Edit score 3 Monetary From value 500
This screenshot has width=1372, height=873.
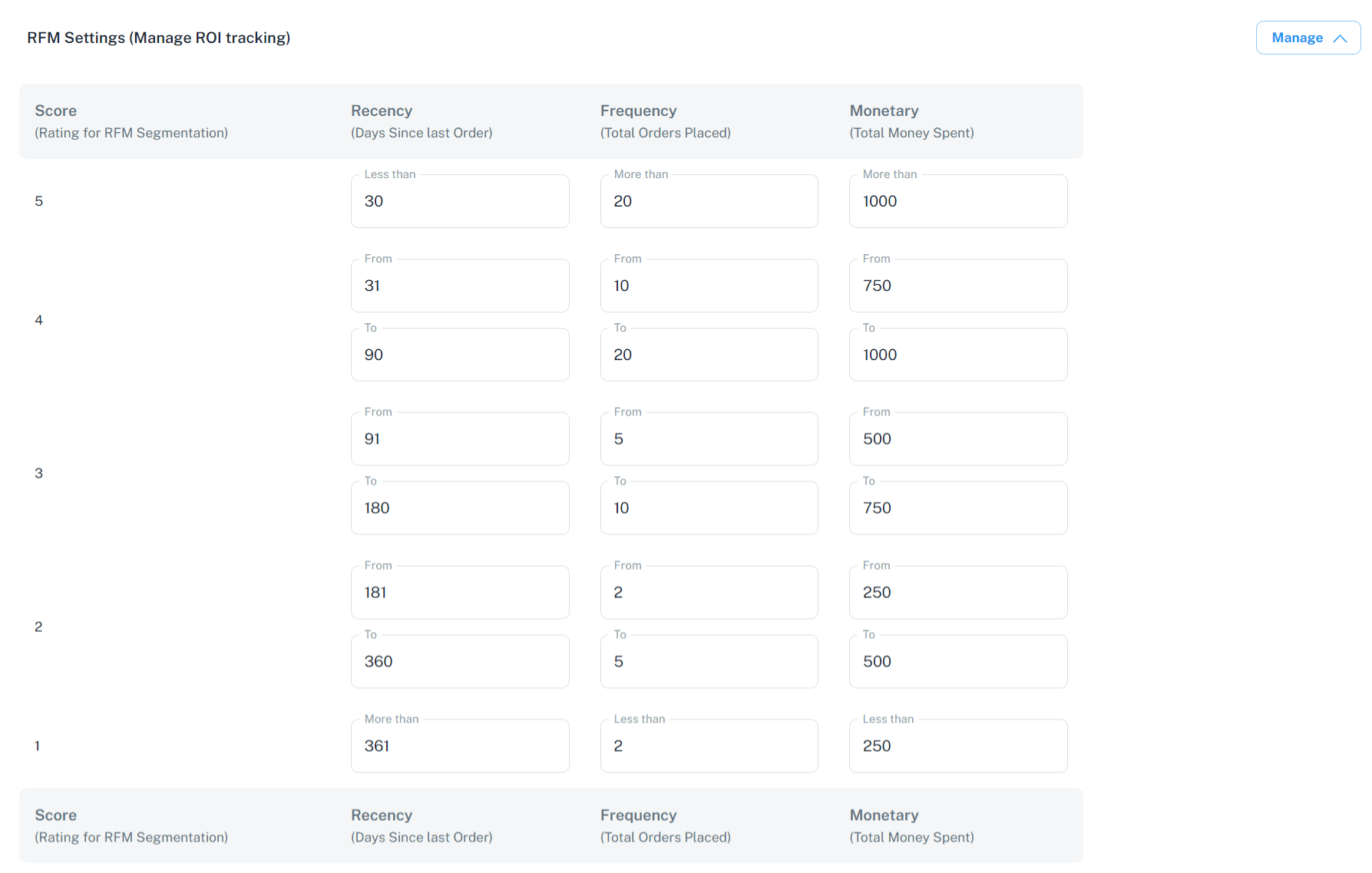(x=958, y=439)
